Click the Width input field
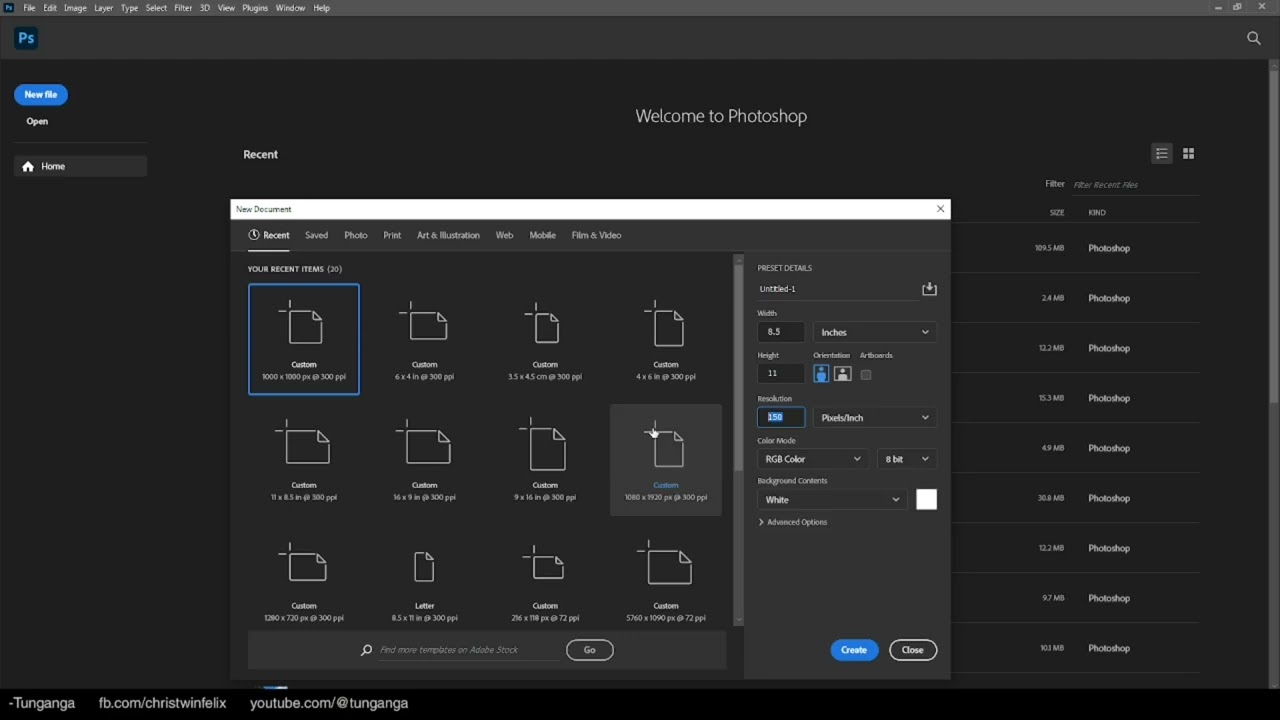Viewport: 1280px width, 720px height. click(781, 332)
